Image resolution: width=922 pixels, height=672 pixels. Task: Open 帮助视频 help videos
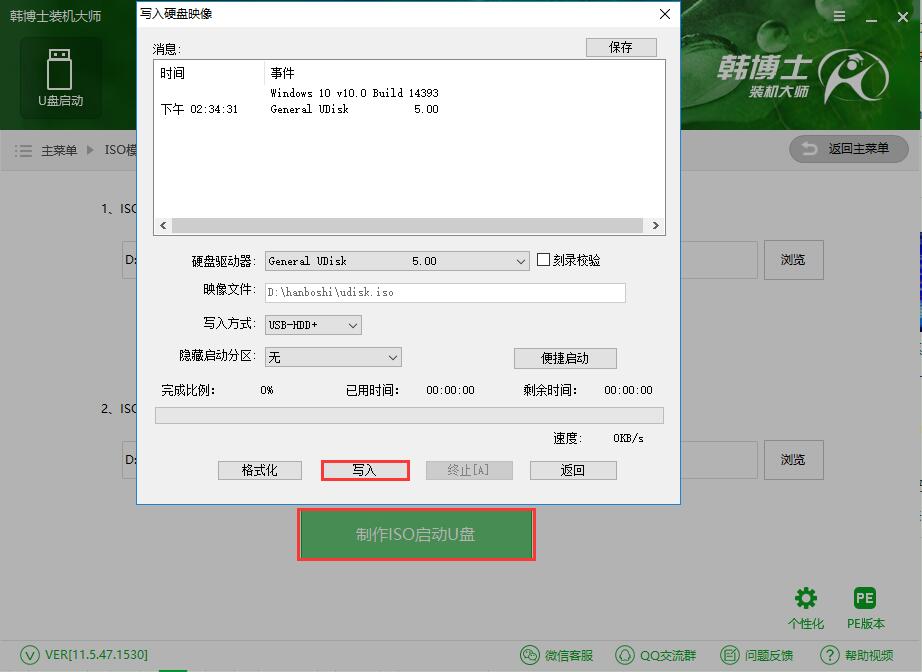click(x=856, y=656)
